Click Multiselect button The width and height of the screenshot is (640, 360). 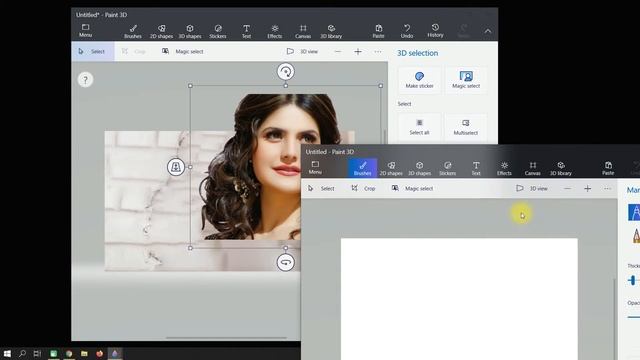coord(466,127)
